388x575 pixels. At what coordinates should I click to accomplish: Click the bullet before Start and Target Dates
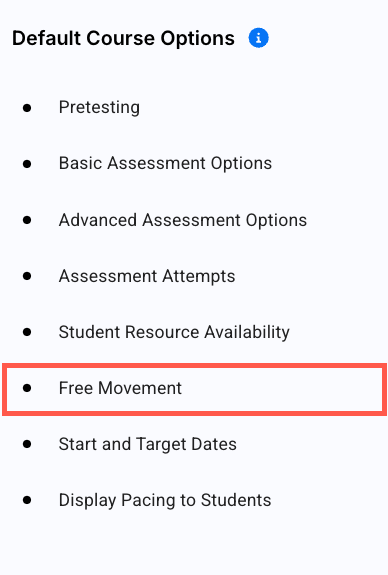[27, 444]
